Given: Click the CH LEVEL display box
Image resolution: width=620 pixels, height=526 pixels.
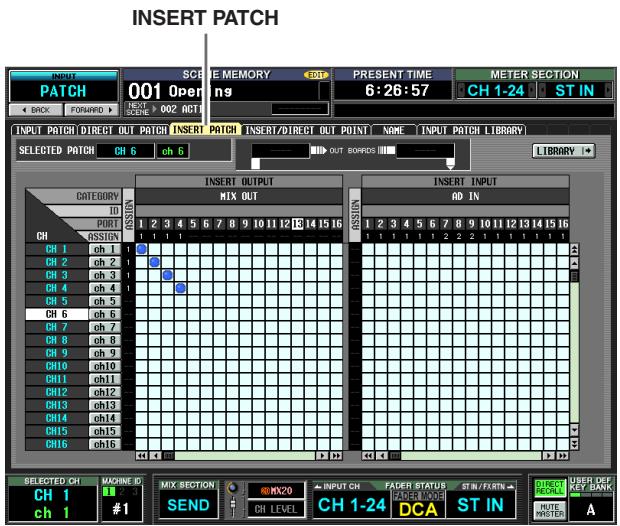Looking at the screenshot, I should pyautogui.click(x=276, y=509).
